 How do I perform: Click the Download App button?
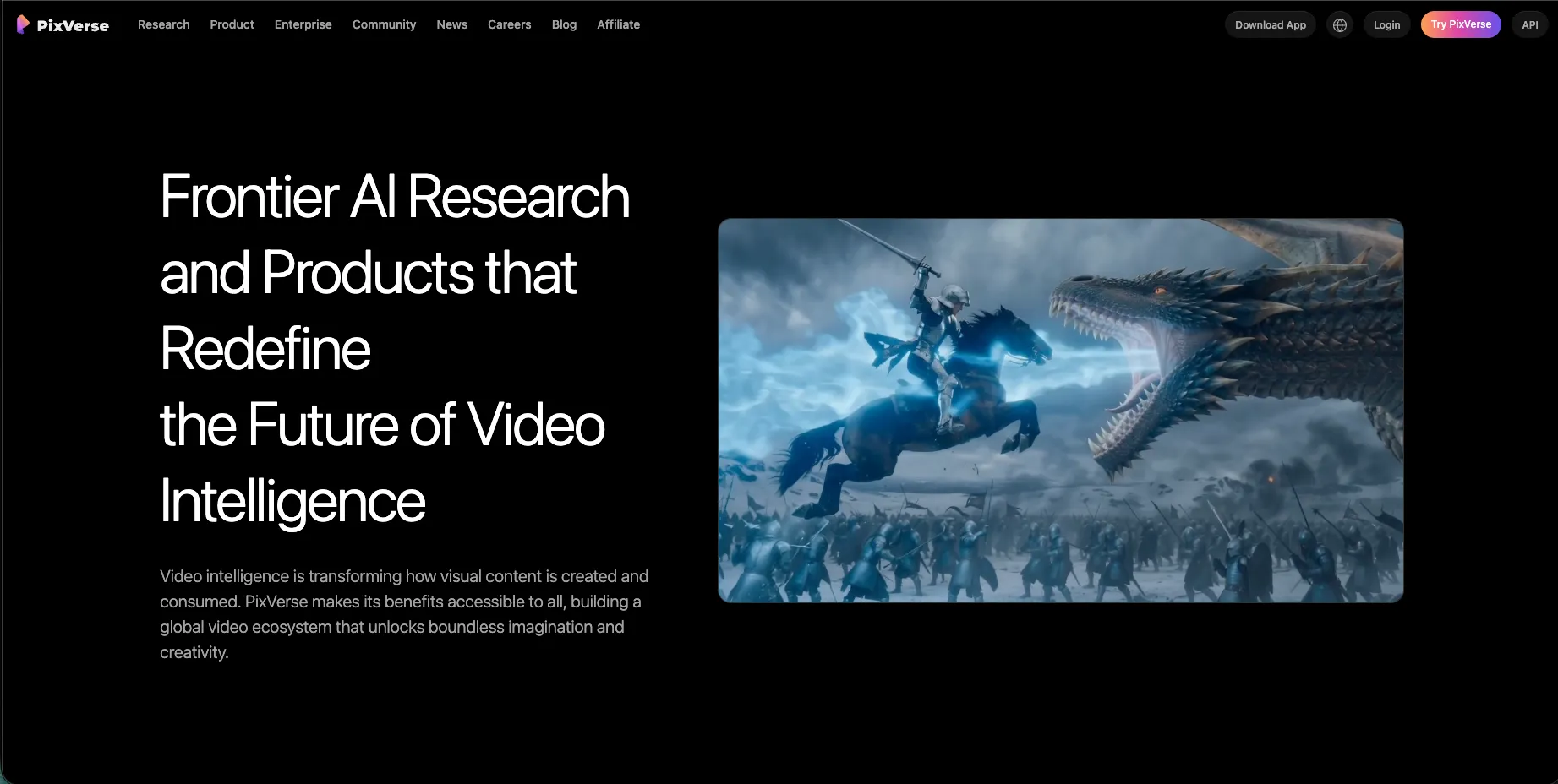point(1271,24)
